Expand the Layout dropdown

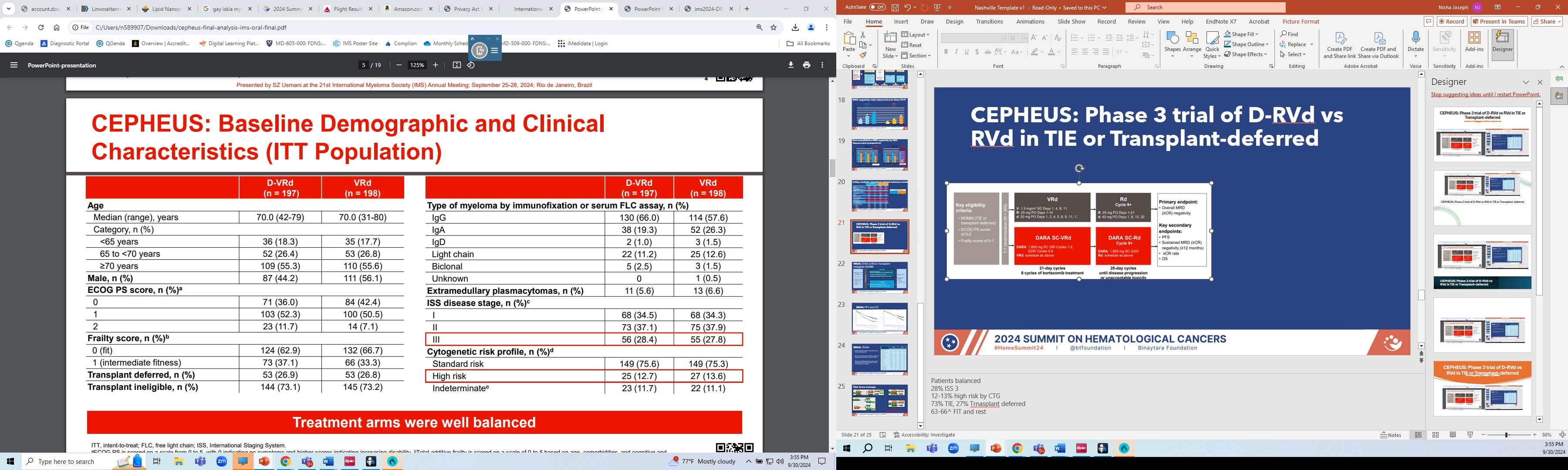point(916,35)
